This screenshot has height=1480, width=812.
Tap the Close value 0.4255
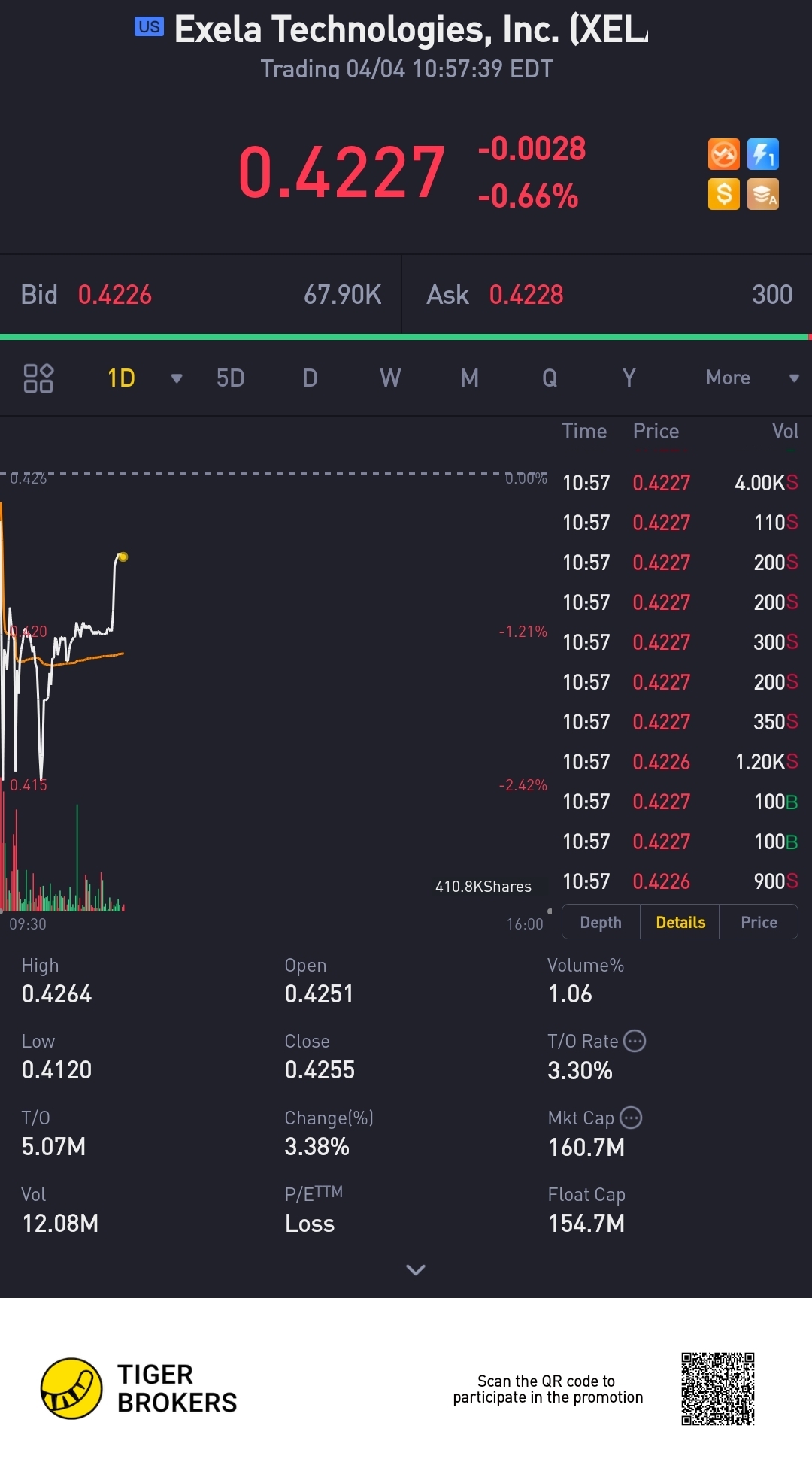[x=320, y=1070]
